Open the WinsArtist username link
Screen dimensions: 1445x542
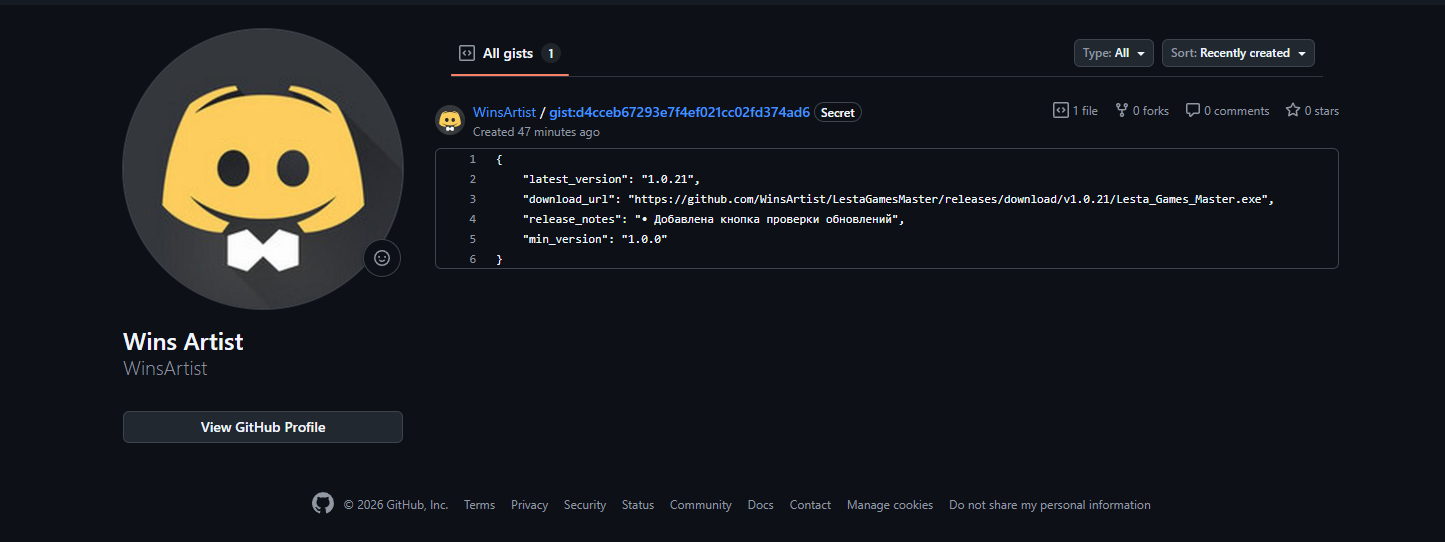pos(504,112)
